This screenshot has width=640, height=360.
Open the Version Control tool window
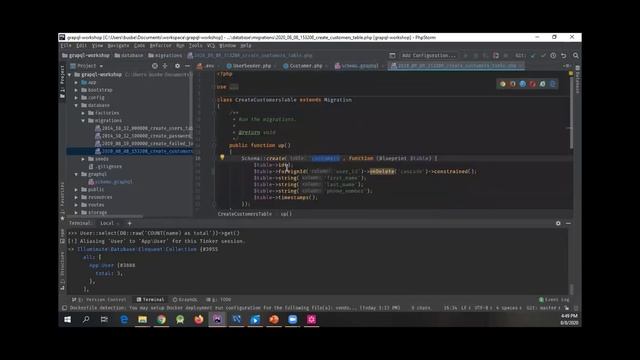point(99,300)
